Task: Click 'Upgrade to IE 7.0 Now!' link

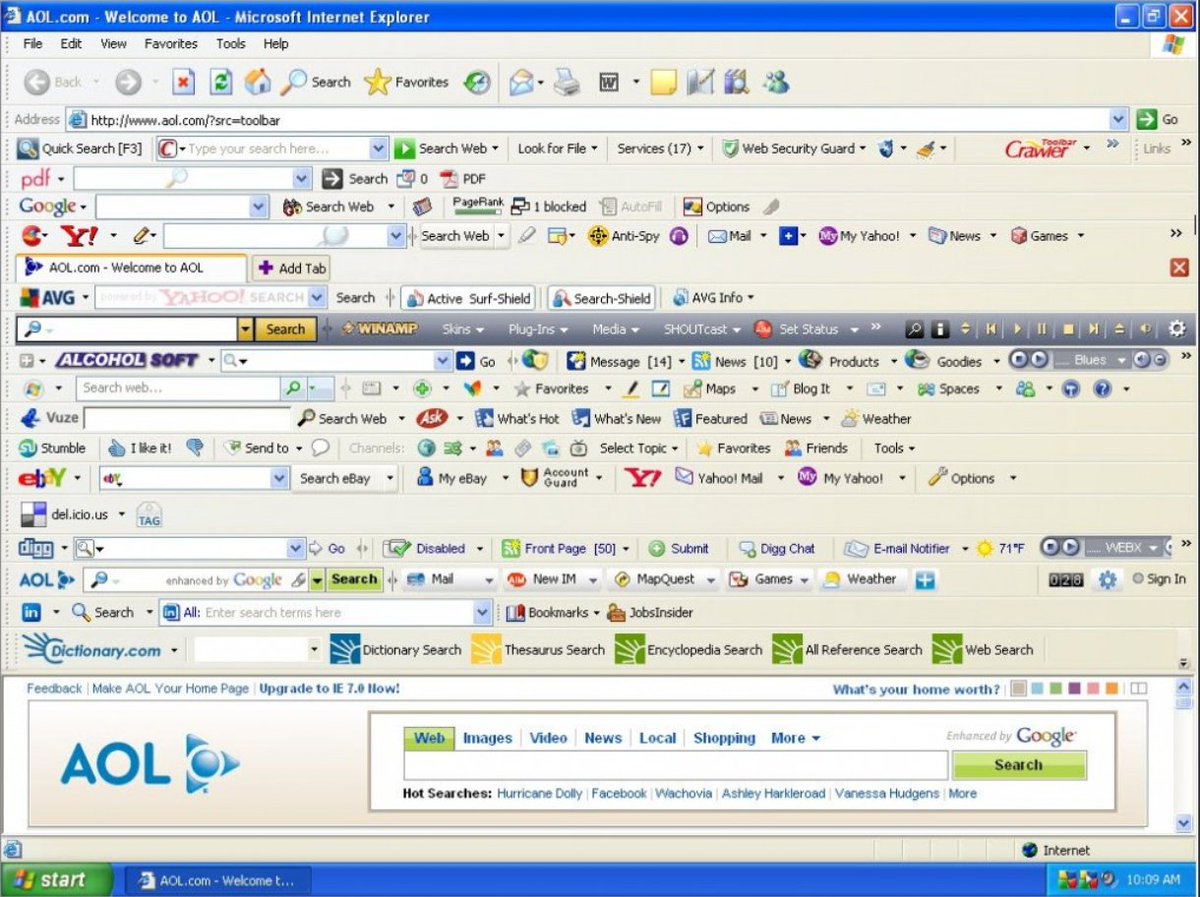Action: [329, 688]
